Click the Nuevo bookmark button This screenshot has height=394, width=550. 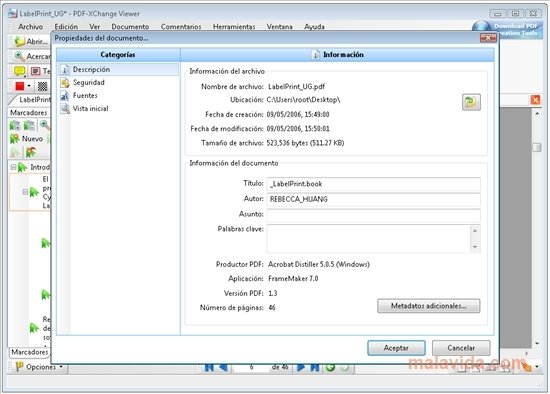(27, 139)
